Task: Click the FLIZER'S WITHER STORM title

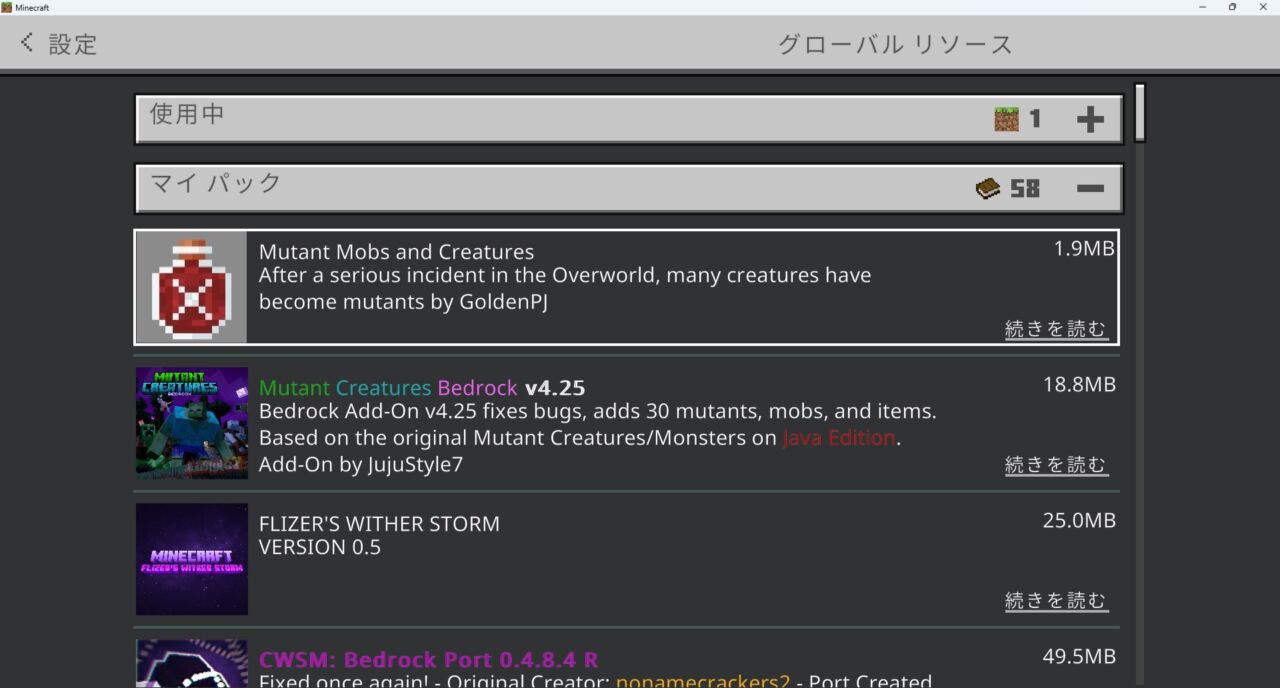Action: coord(379,524)
